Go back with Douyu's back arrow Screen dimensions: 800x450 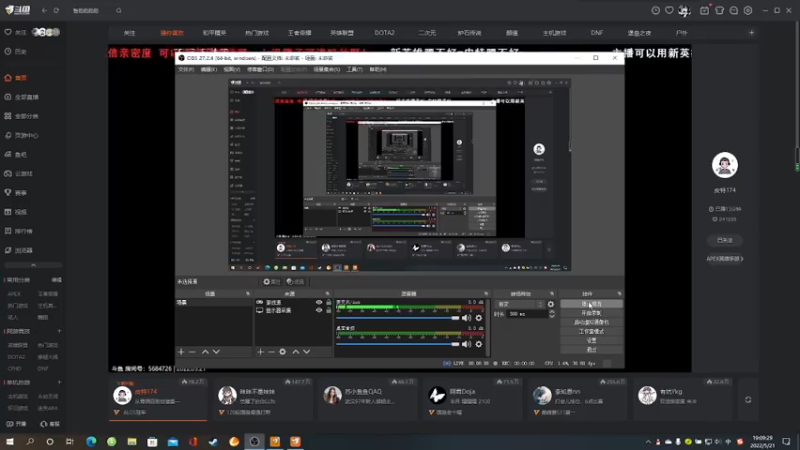point(44,10)
